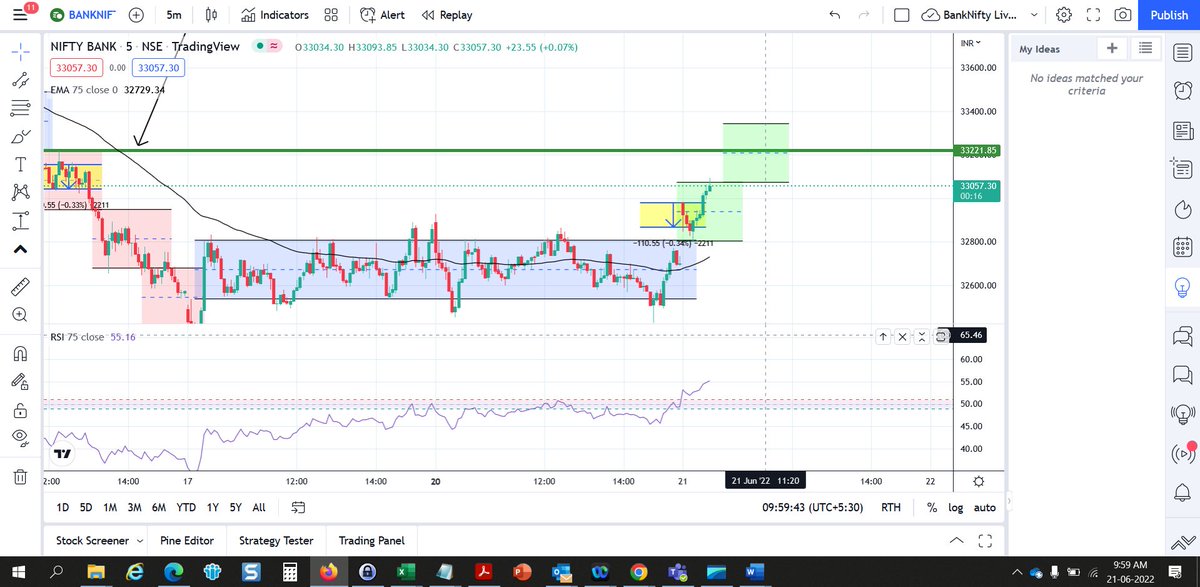
Task: Open ideas lightbulb panel
Action: point(1183,287)
